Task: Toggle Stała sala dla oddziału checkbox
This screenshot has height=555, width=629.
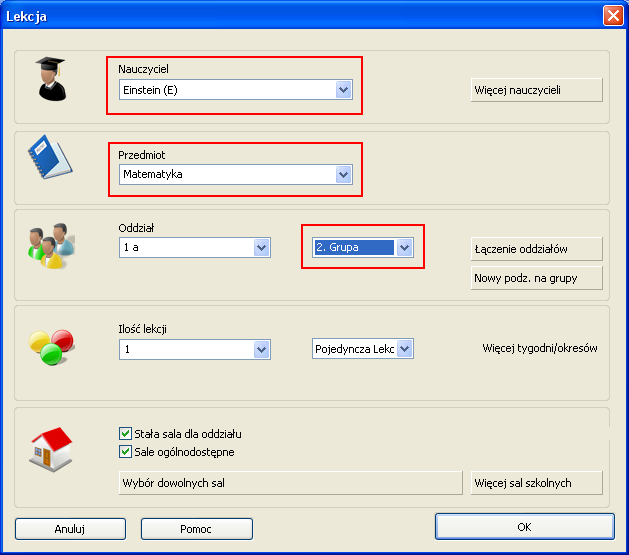Action: [x=125, y=433]
